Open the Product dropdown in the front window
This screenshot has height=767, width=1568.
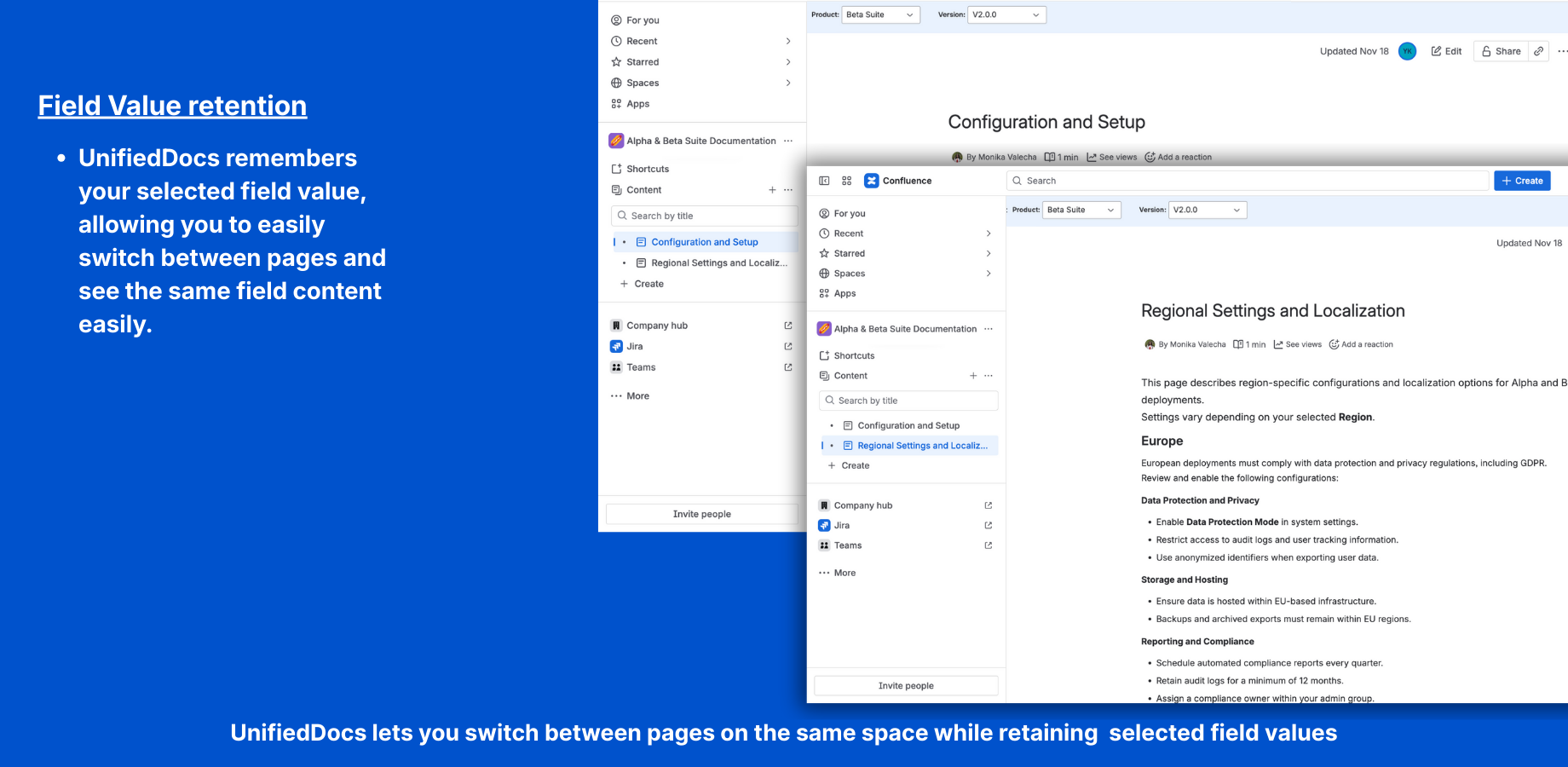[1081, 210]
